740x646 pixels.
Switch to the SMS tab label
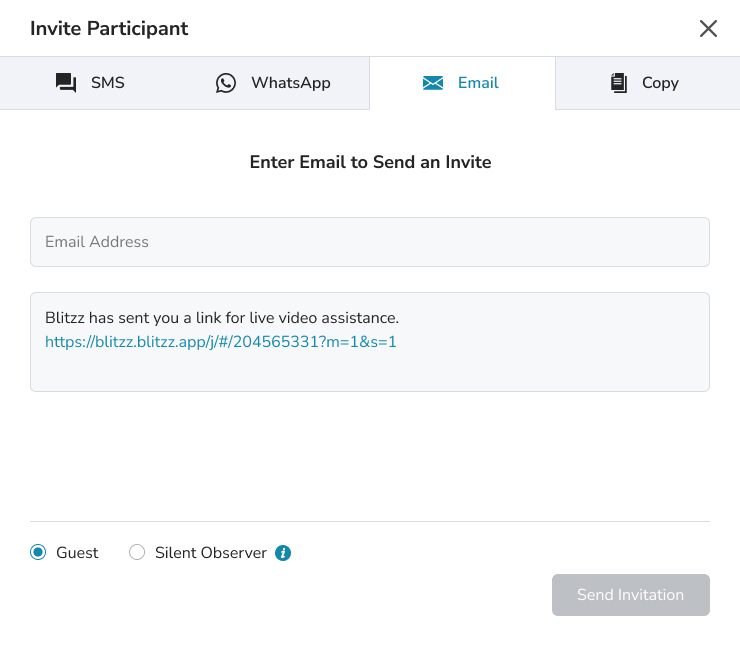click(x=108, y=83)
